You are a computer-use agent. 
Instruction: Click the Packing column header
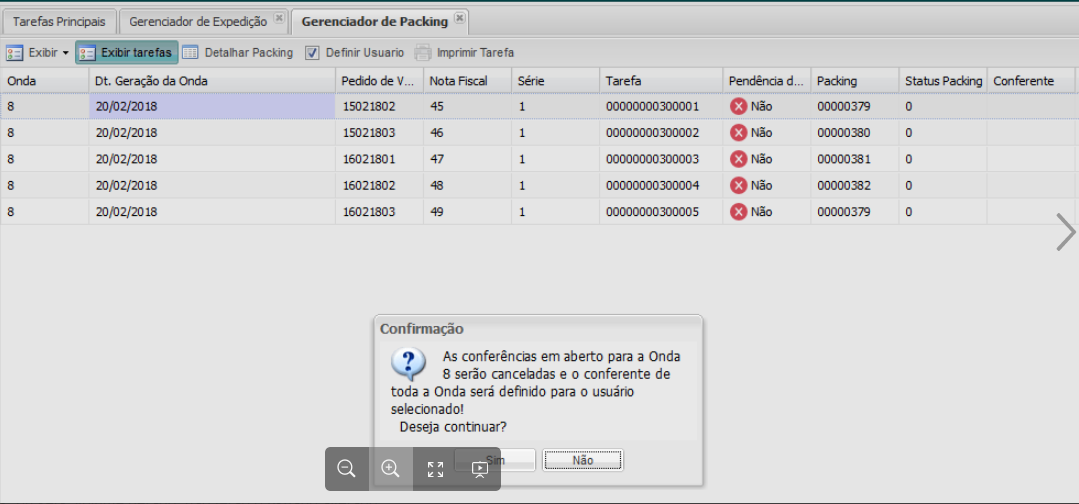pyautogui.click(x=855, y=81)
